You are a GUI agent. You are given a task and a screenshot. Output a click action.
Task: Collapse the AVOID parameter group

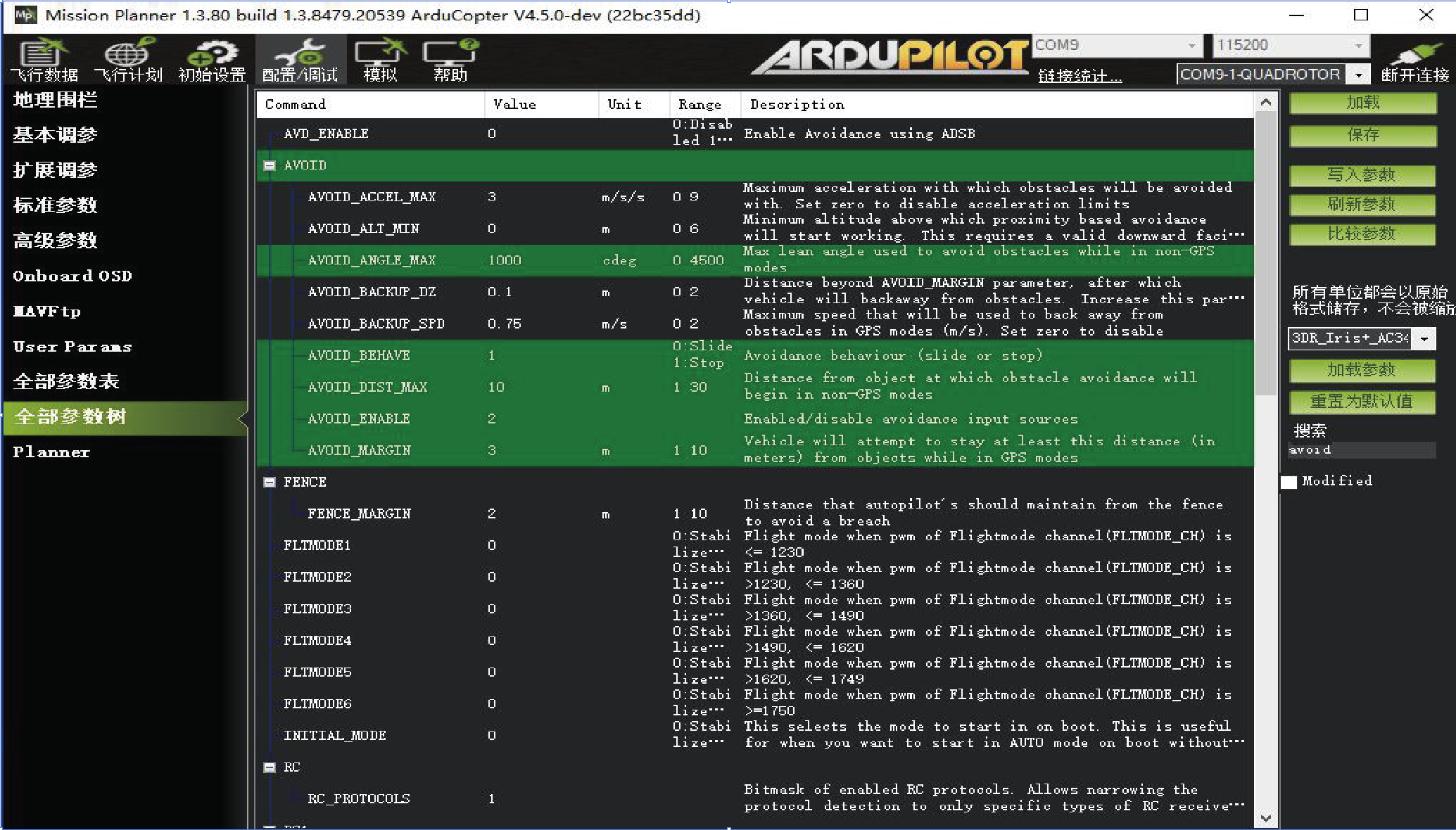(270, 165)
